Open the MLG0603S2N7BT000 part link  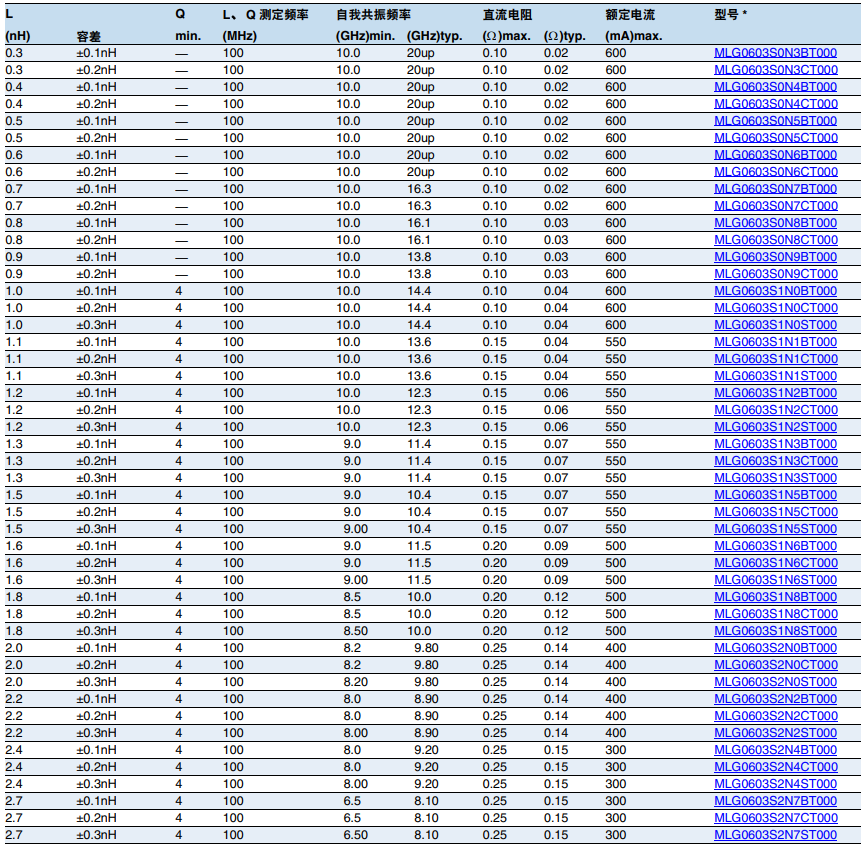click(x=775, y=801)
